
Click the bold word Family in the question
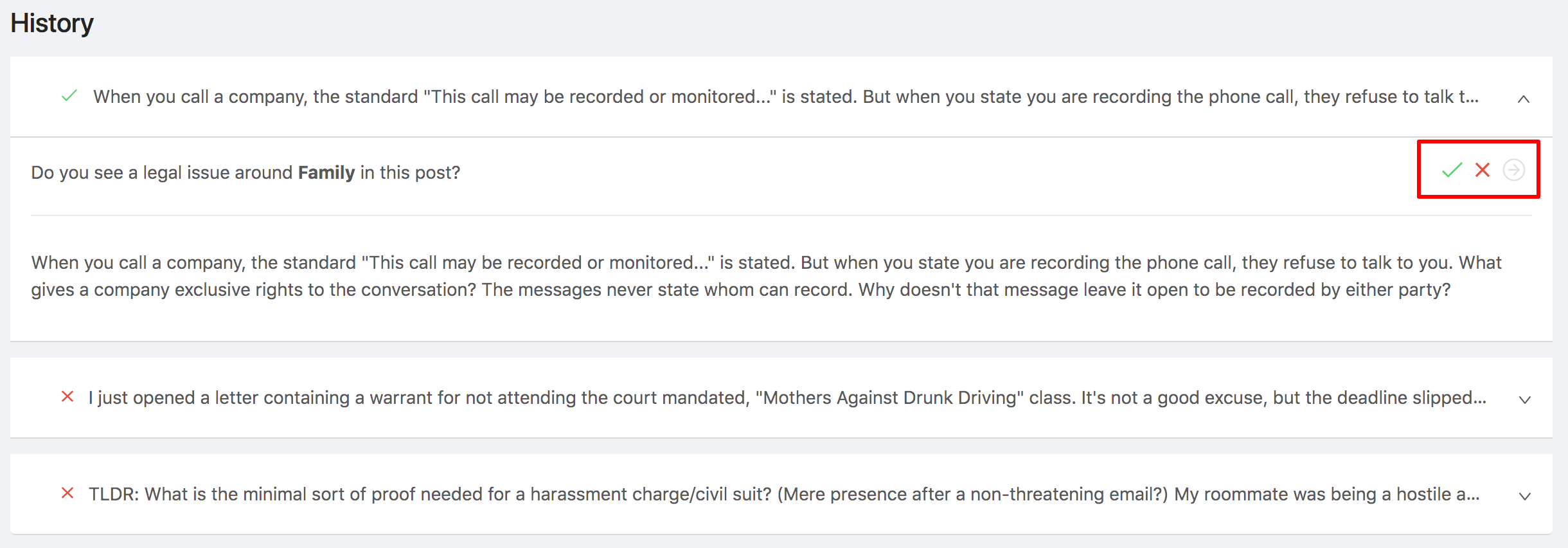pos(326,172)
